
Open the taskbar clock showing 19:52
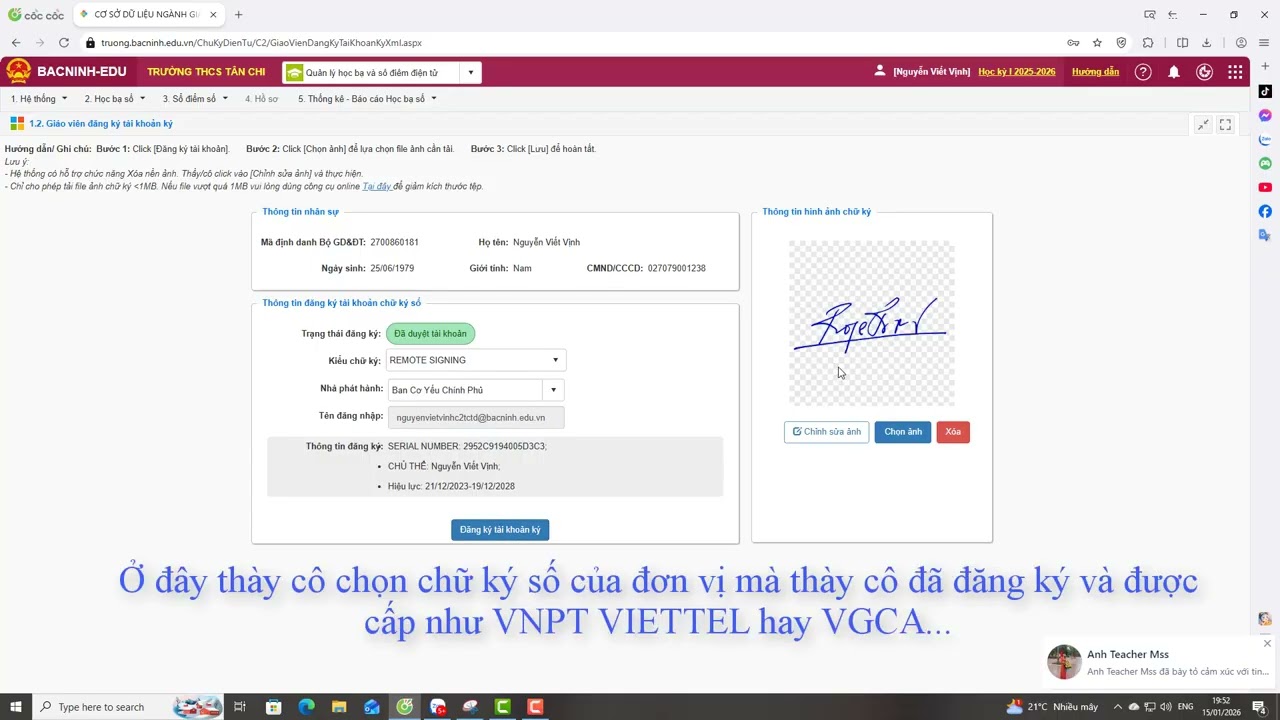(1221, 706)
